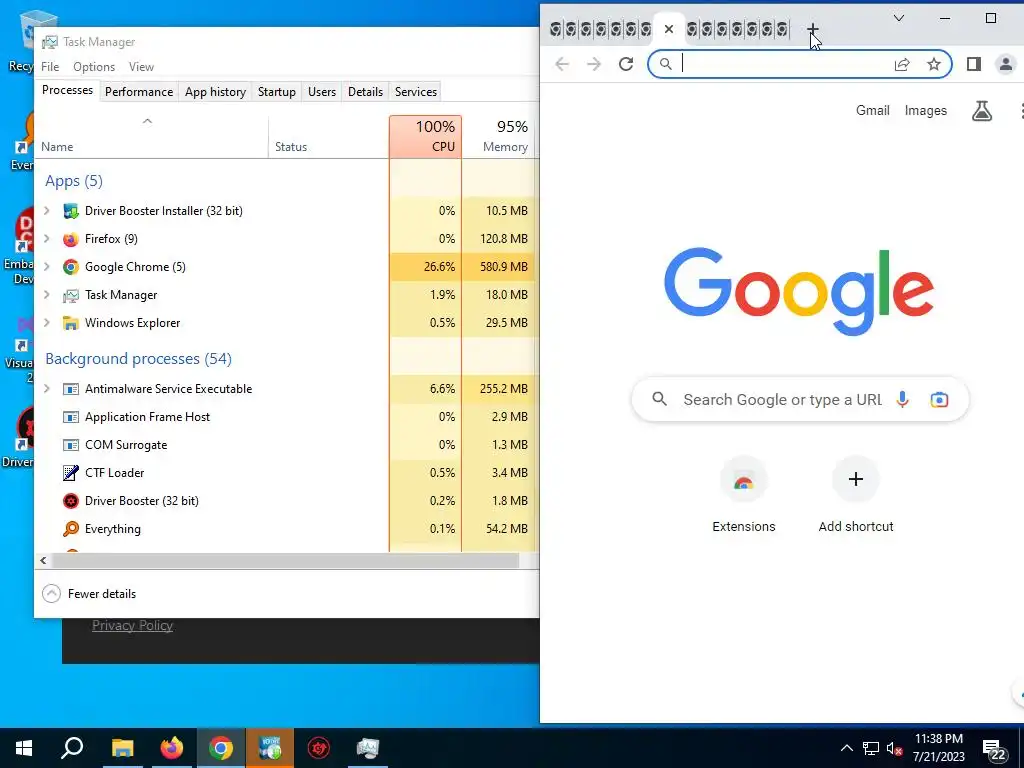The width and height of the screenshot is (1024, 768).
Task: Click Task Manager horizontal scrollbar thumb
Action: point(285,560)
